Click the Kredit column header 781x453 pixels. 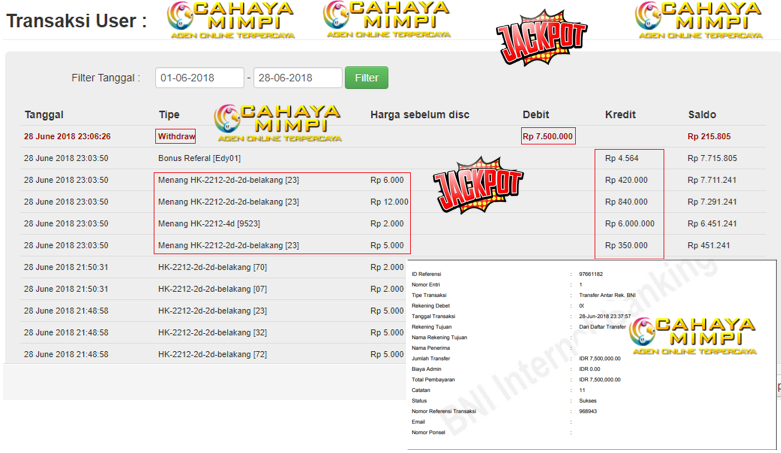pyautogui.click(x=620, y=115)
